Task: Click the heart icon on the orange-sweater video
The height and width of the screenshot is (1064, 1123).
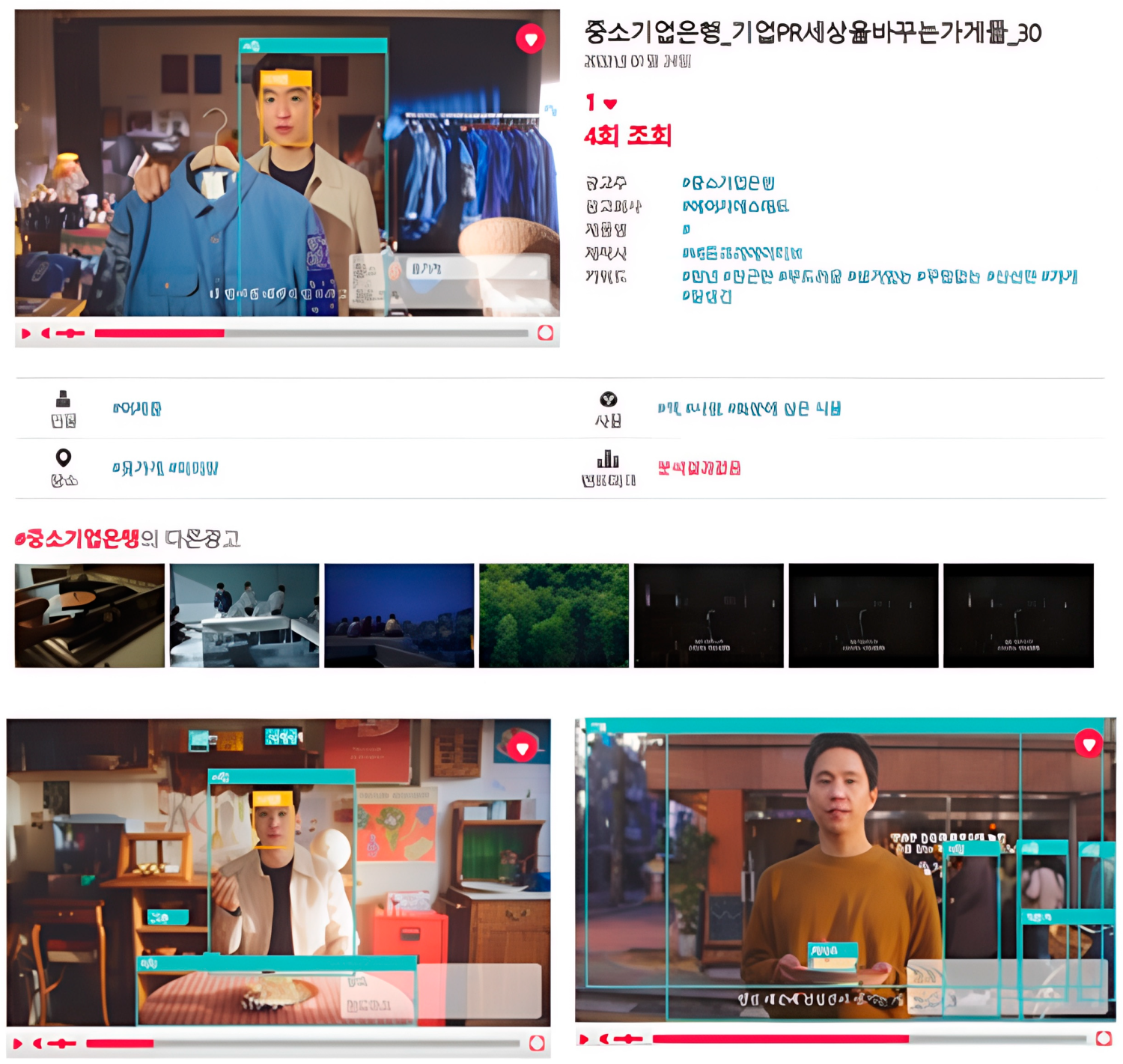Action: pos(1089,744)
